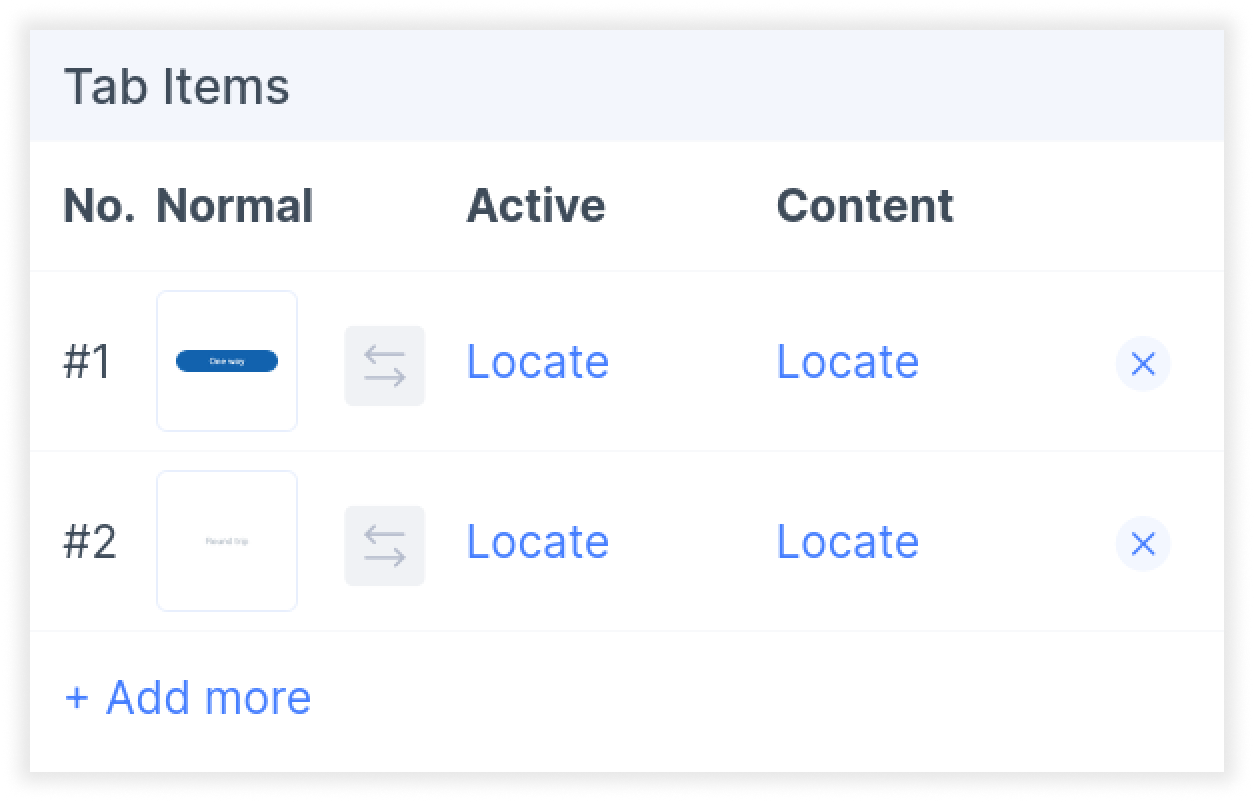
Task: Click the Active column header
Action: (x=536, y=206)
